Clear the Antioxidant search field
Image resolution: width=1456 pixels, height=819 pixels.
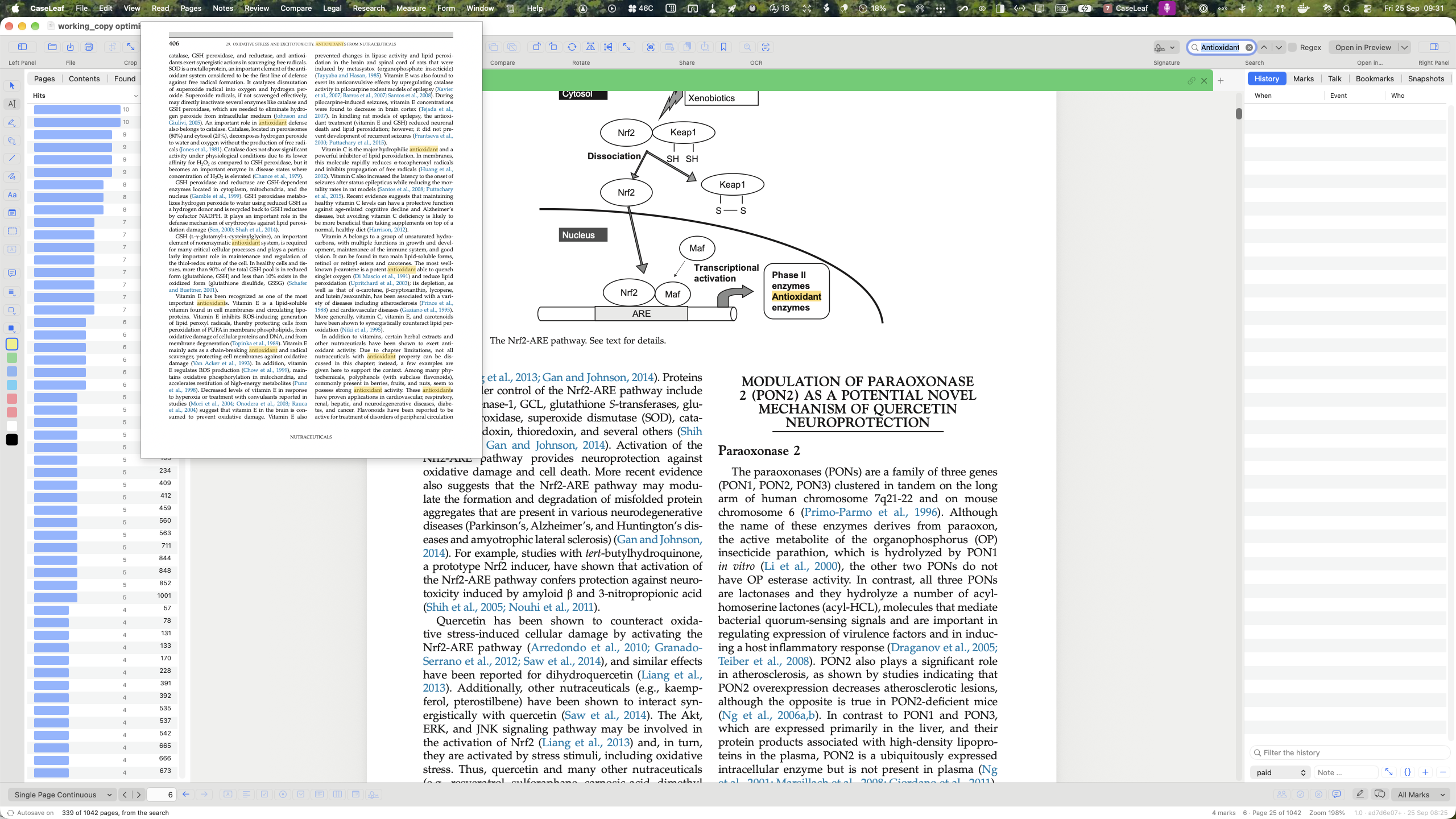(x=1249, y=48)
